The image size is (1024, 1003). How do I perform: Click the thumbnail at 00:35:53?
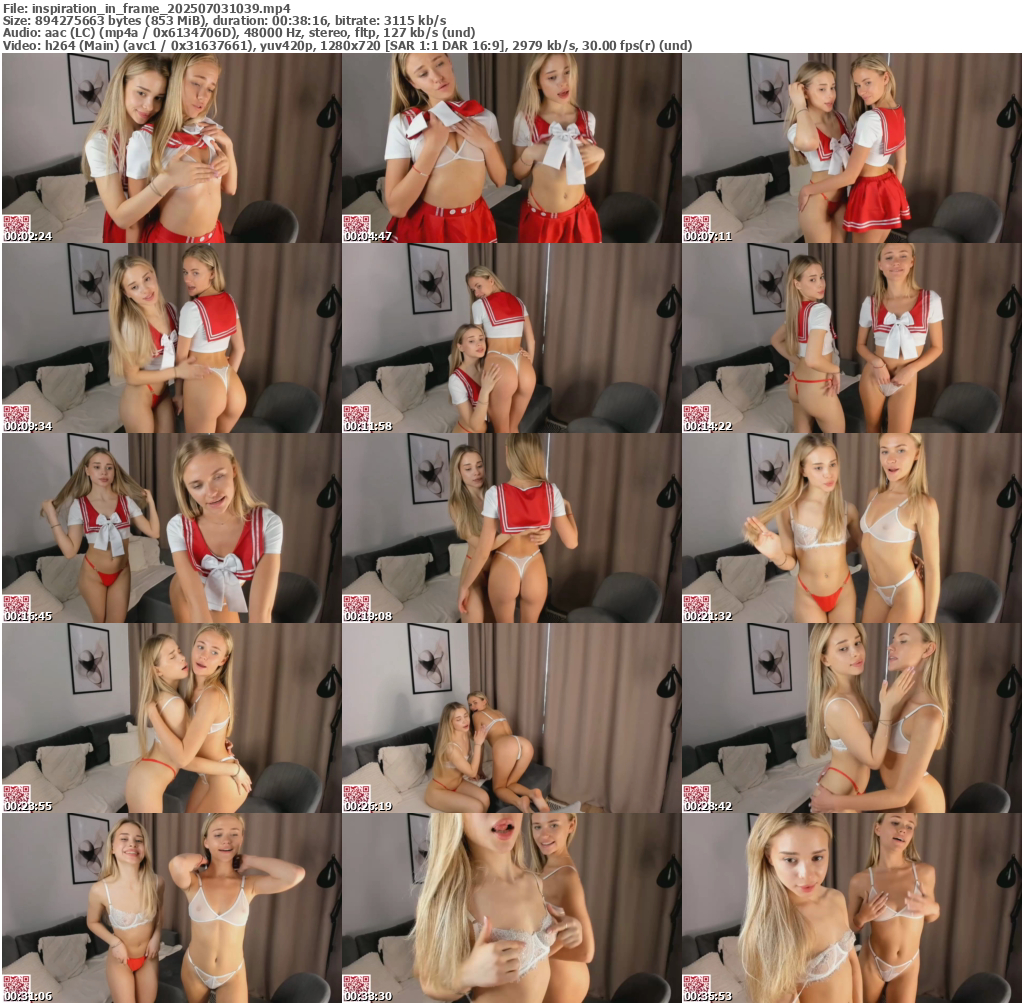(x=852, y=908)
